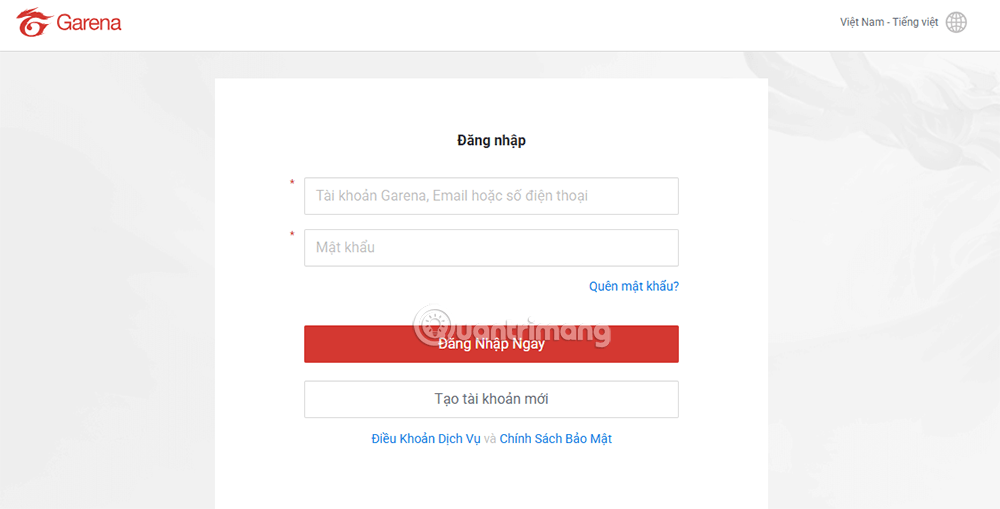
Task: Open the Điều Khoản Dịch Vụ link
Action: click(426, 439)
